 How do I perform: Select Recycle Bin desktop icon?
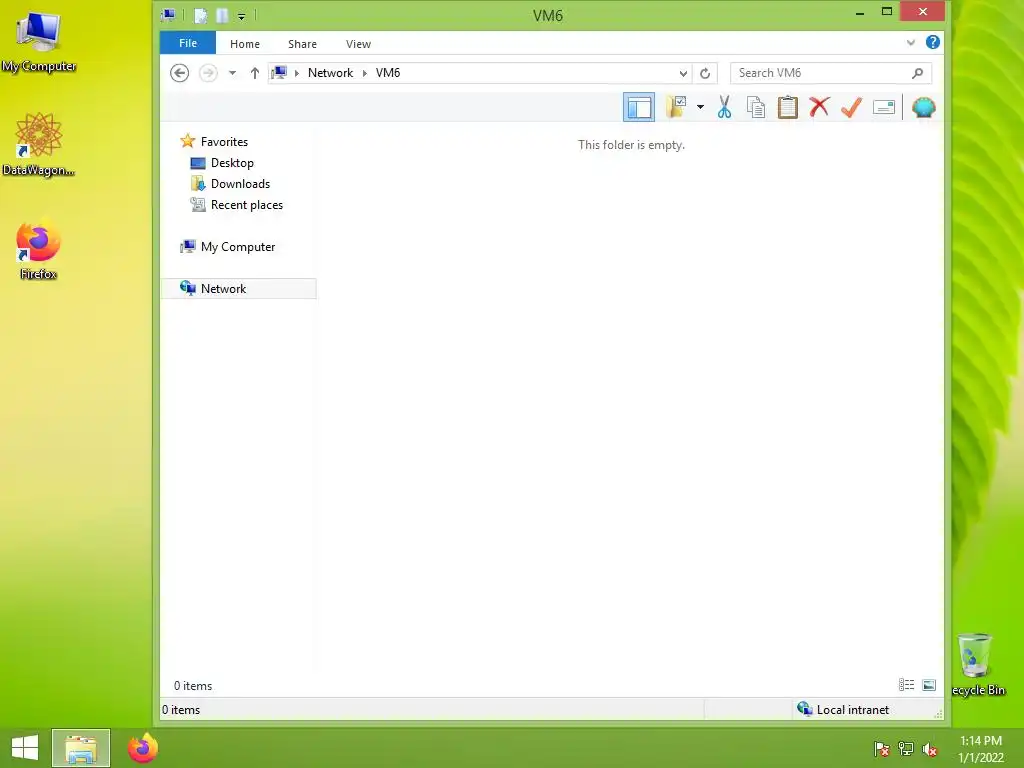click(978, 664)
